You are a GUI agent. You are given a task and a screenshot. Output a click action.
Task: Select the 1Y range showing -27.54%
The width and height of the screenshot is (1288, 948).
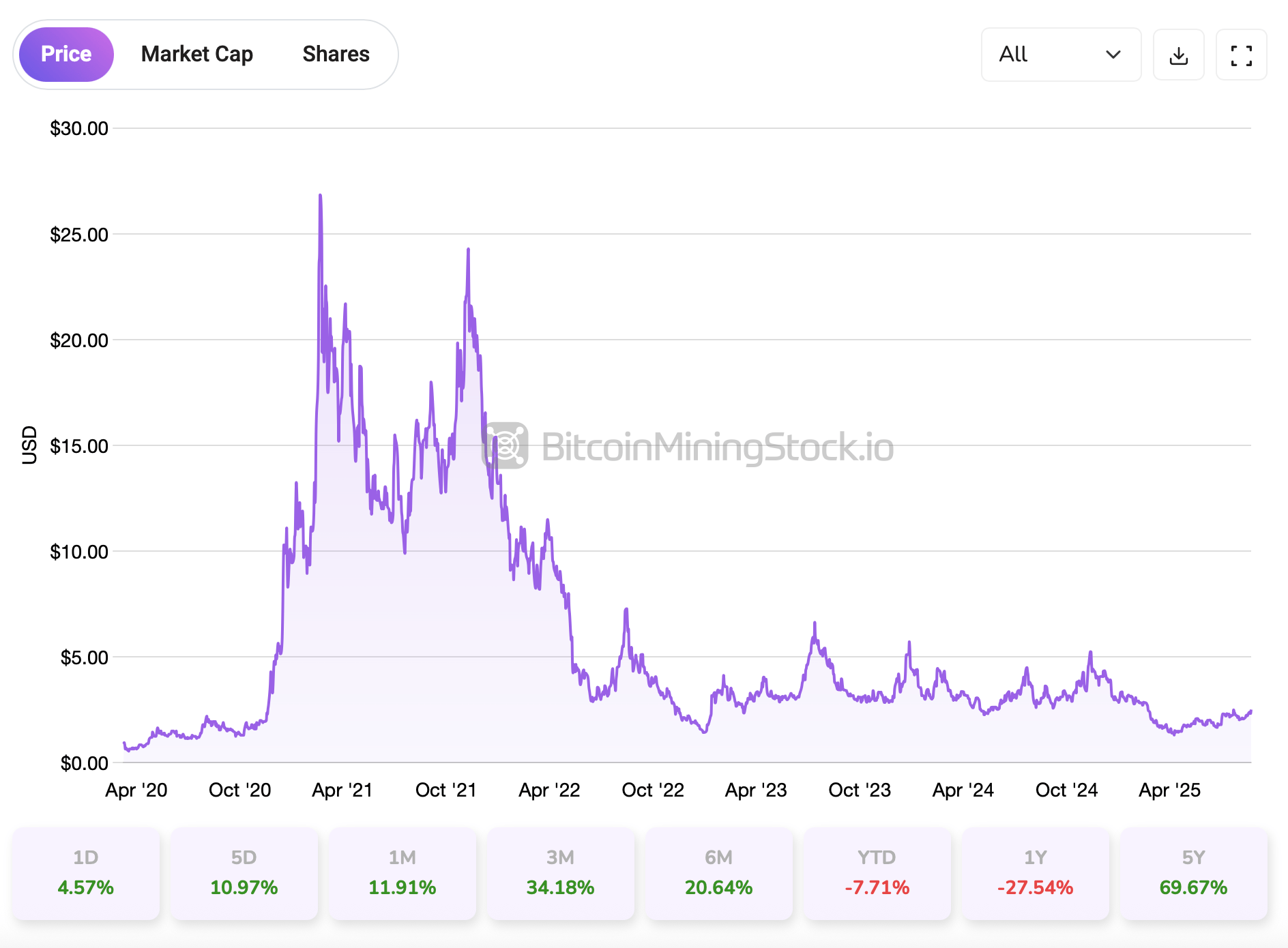(x=1036, y=874)
